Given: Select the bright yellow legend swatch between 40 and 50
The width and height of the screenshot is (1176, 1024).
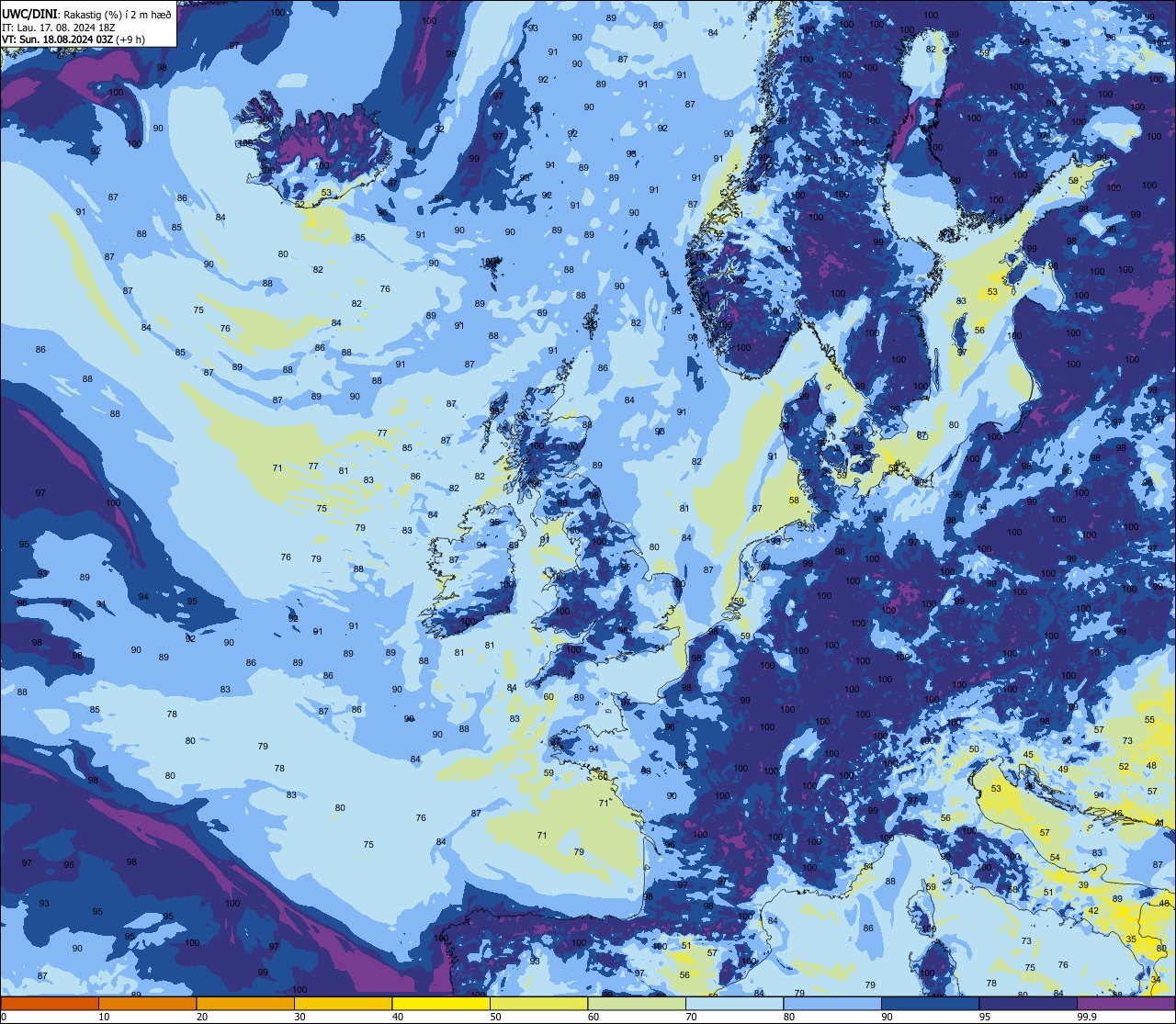Looking at the screenshot, I should coord(441,1003).
